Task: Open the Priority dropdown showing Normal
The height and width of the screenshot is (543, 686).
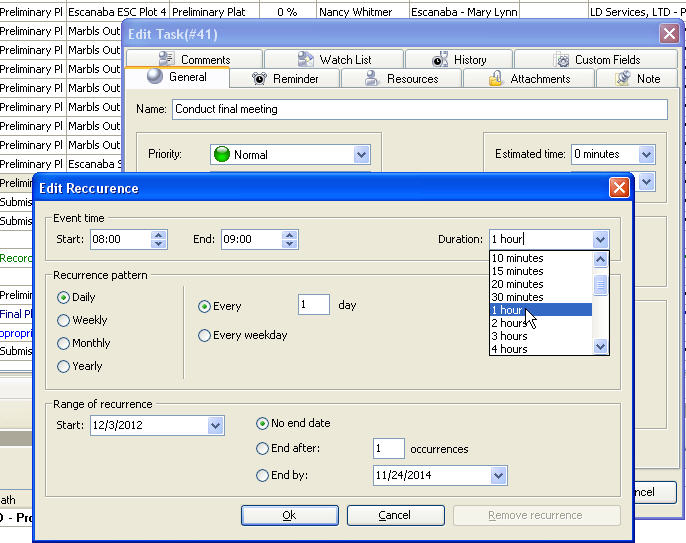Action: click(361, 155)
